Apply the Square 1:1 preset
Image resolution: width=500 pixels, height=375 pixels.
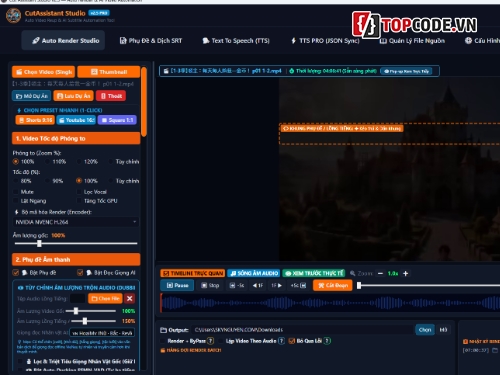pyautogui.click(x=117, y=120)
